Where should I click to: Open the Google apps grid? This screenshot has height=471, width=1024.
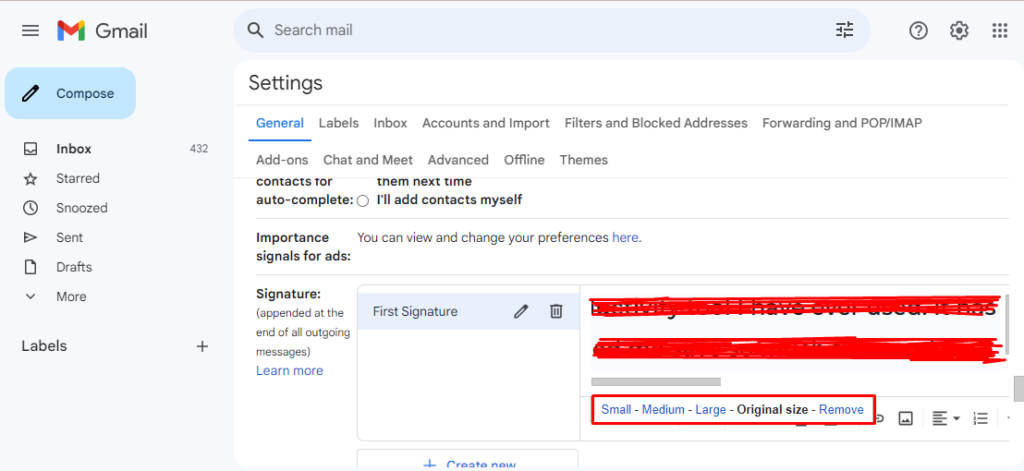pos(999,30)
